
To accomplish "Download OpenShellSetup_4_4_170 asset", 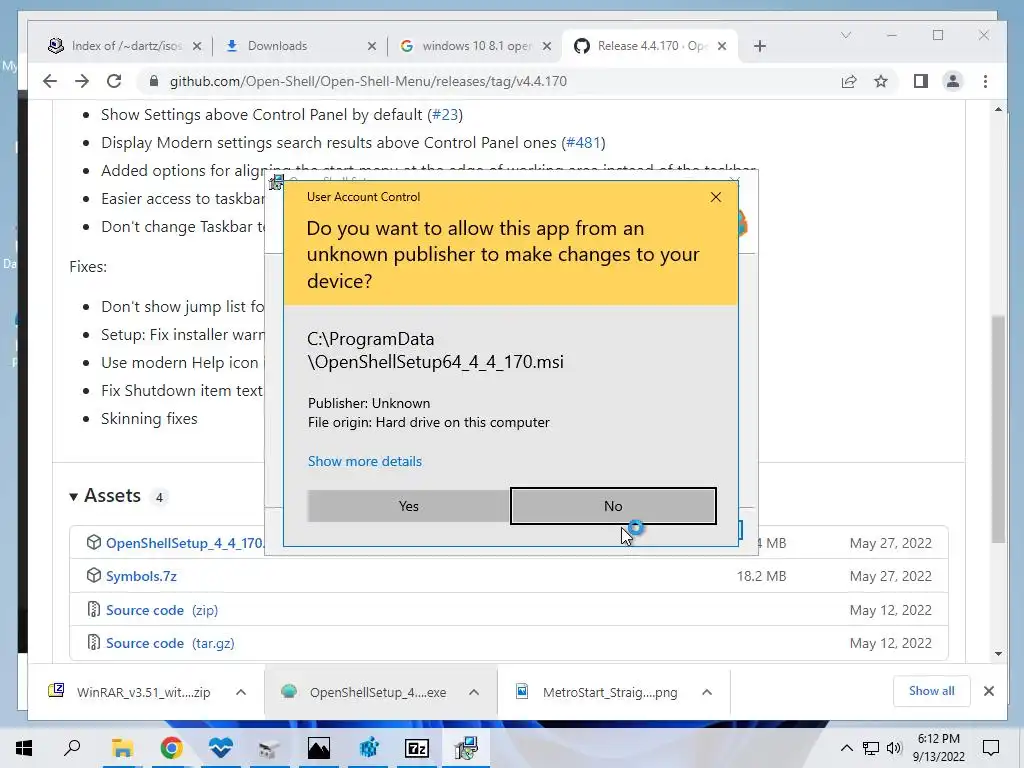I will coord(185,543).
